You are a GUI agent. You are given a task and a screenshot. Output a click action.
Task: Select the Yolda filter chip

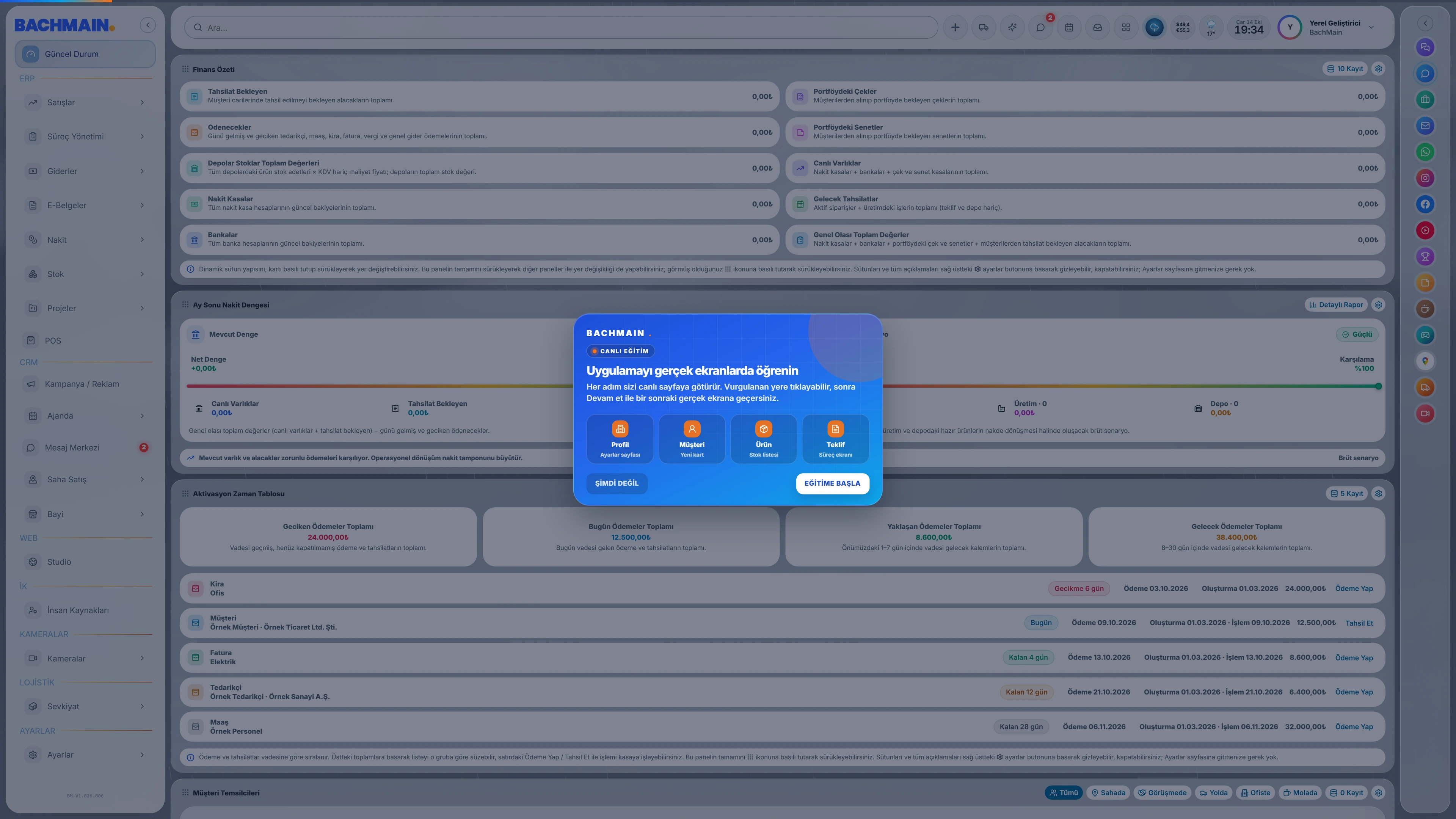click(x=1213, y=792)
